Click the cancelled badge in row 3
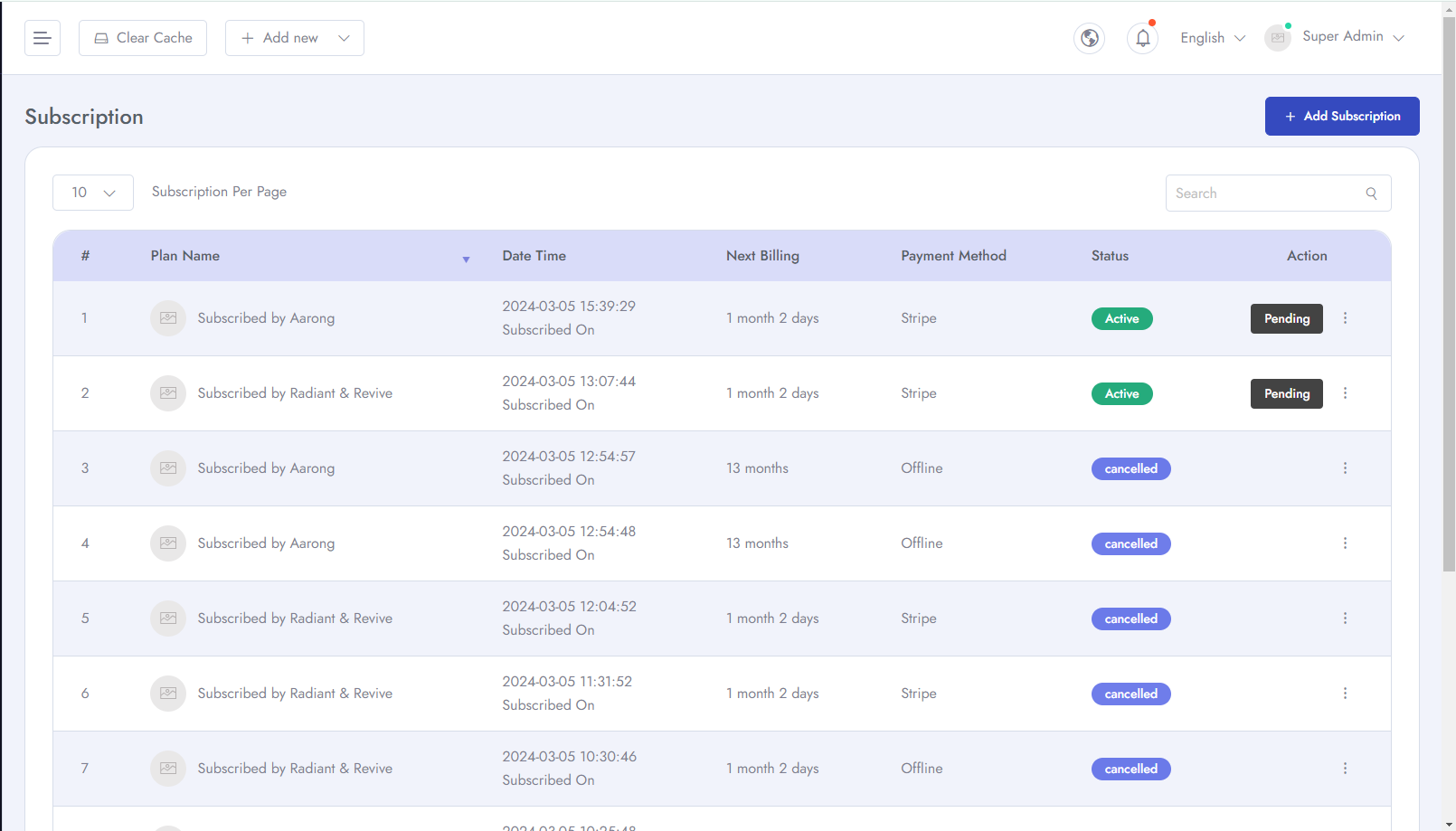 1130,468
